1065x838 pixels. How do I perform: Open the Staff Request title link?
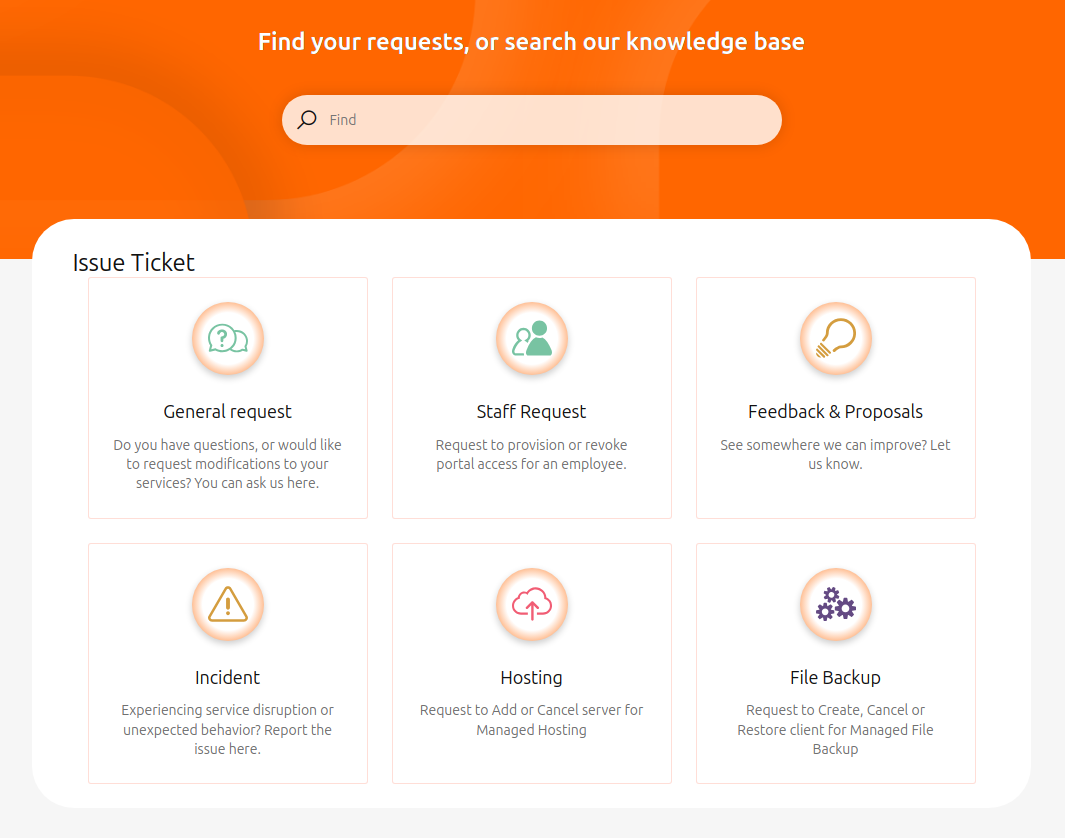click(532, 412)
